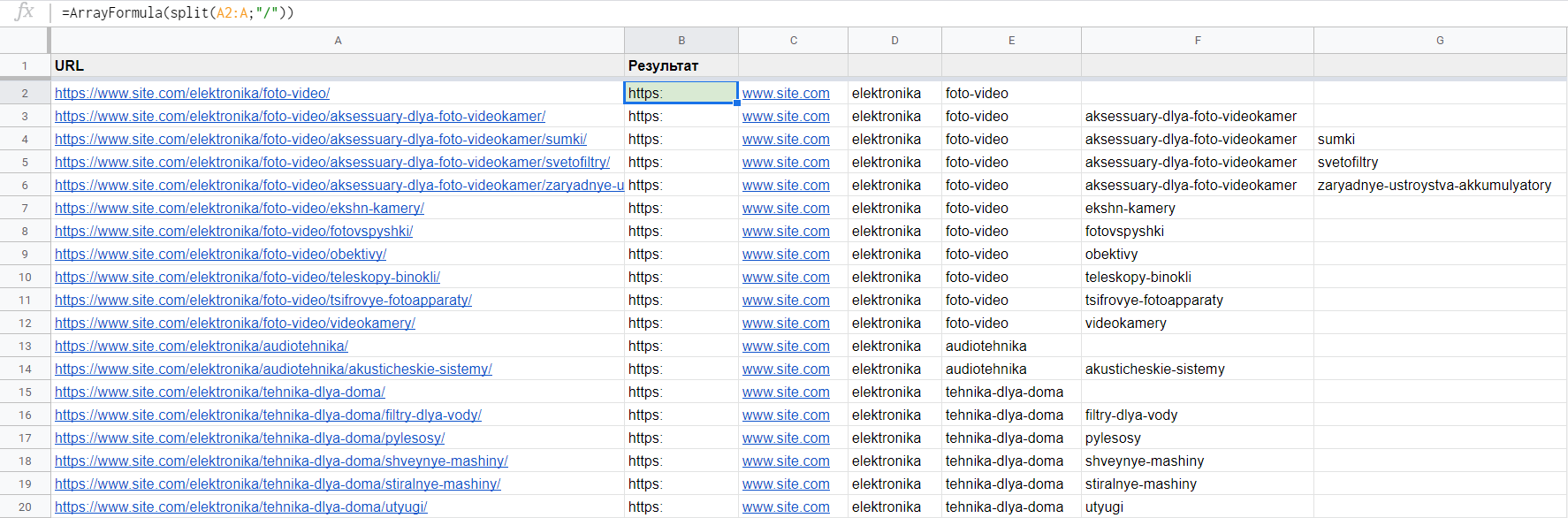
Task: Open the link ending in akusticheskie-sistemy/
Action: point(273,369)
